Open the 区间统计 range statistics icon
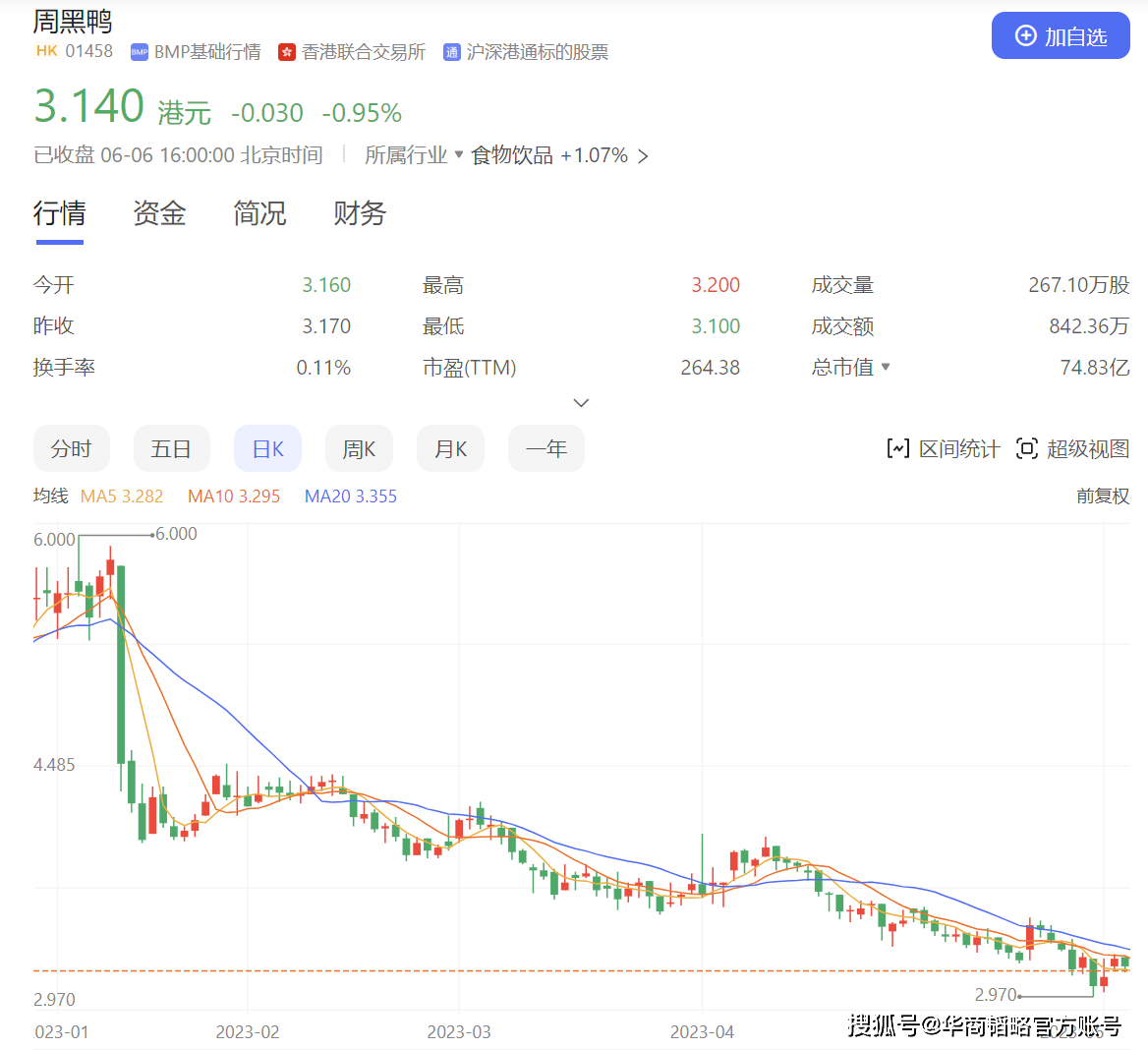Viewport: 1148px width, 1050px height. 897,448
